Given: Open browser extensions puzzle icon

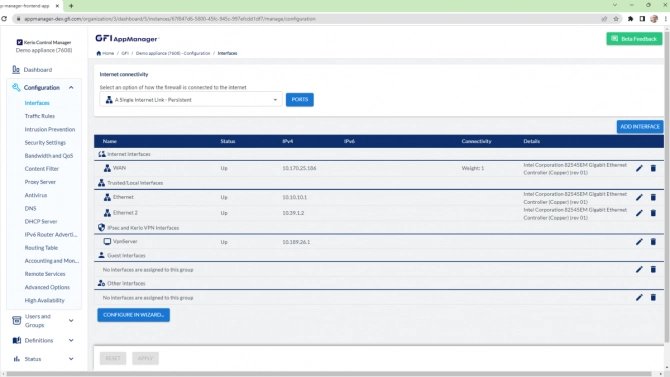Looking at the screenshot, I should (x=630, y=19).
